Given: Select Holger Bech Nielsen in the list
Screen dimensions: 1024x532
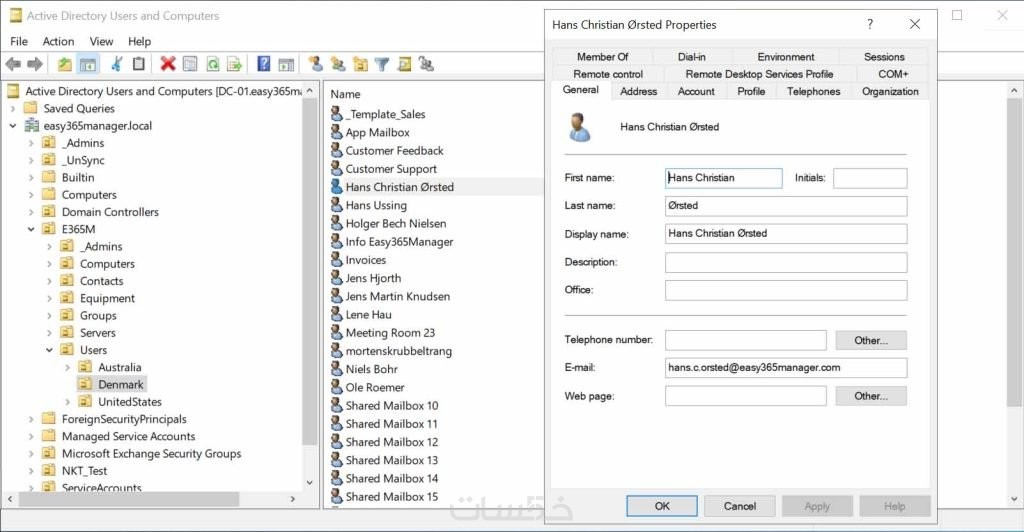Looking at the screenshot, I should pos(396,223).
